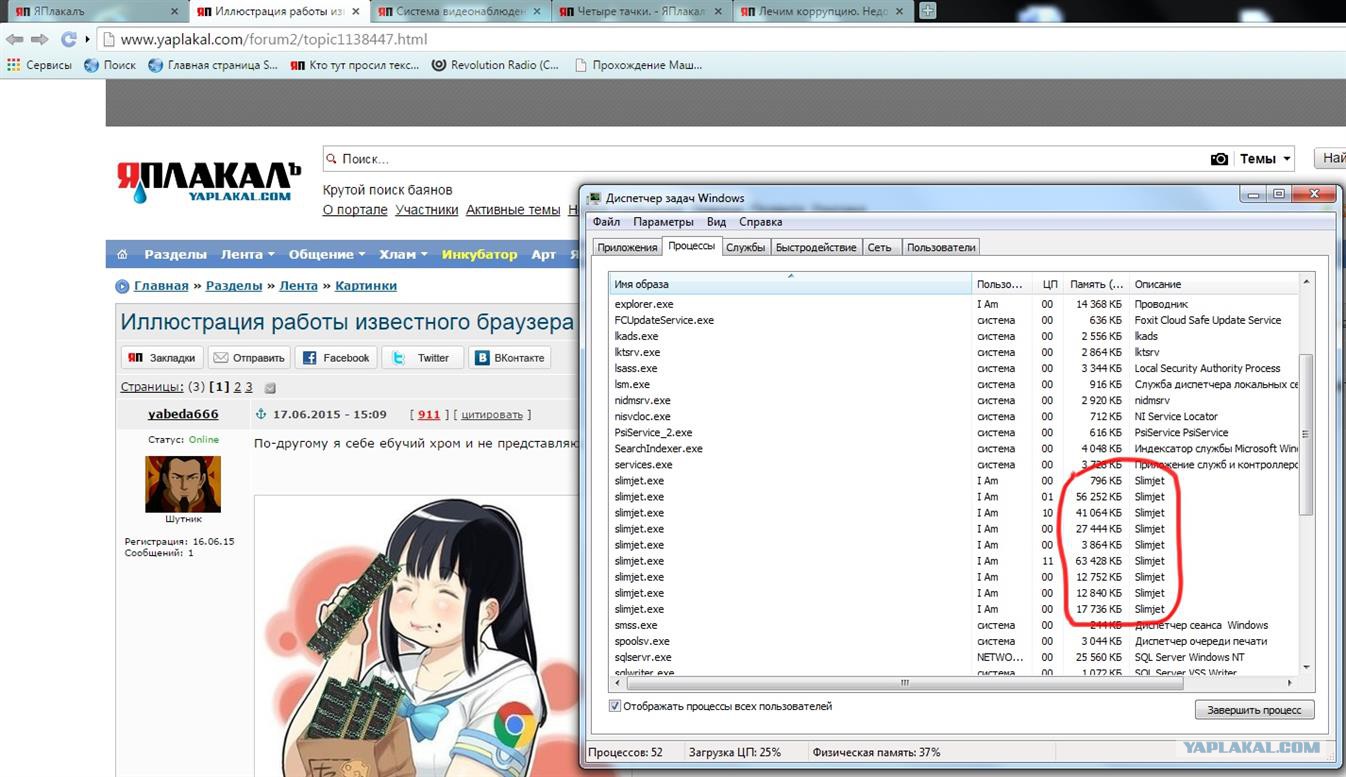Sort processes by the Память column
This screenshot has width=1346, height=777.
tap(1096, 284)
